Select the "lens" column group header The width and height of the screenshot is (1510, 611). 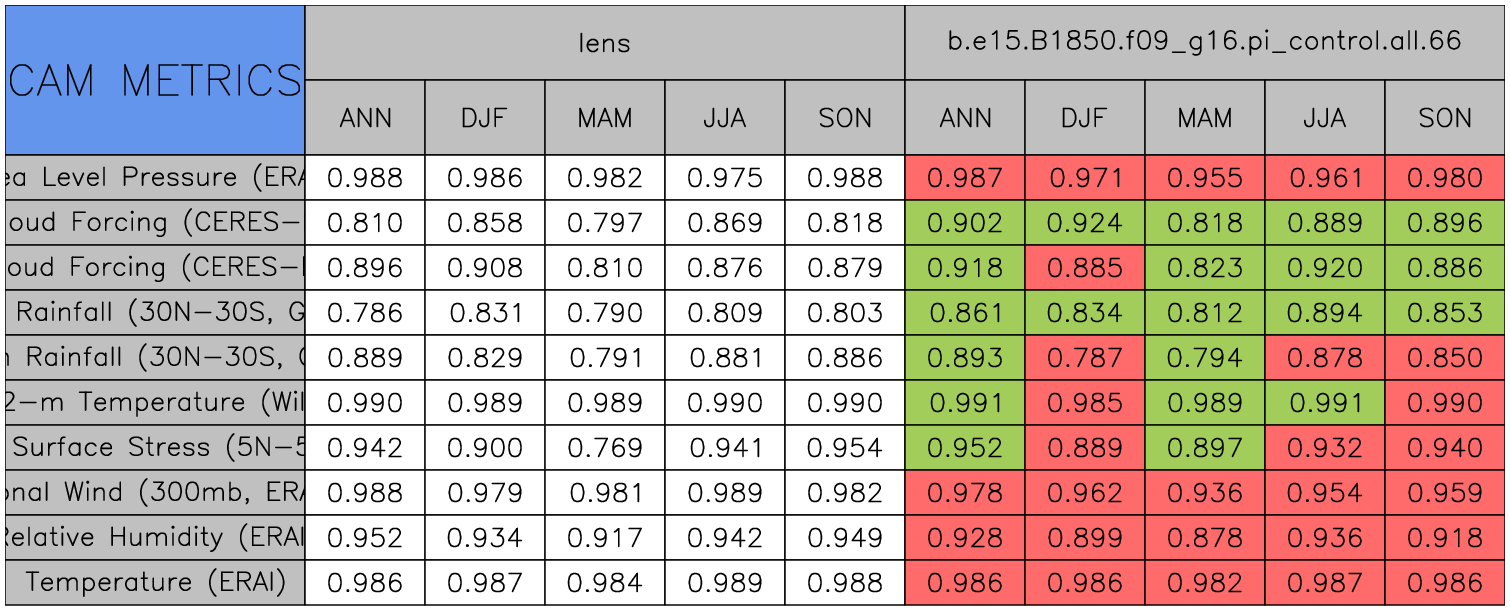pyautogui.click(x=604, y=42)
